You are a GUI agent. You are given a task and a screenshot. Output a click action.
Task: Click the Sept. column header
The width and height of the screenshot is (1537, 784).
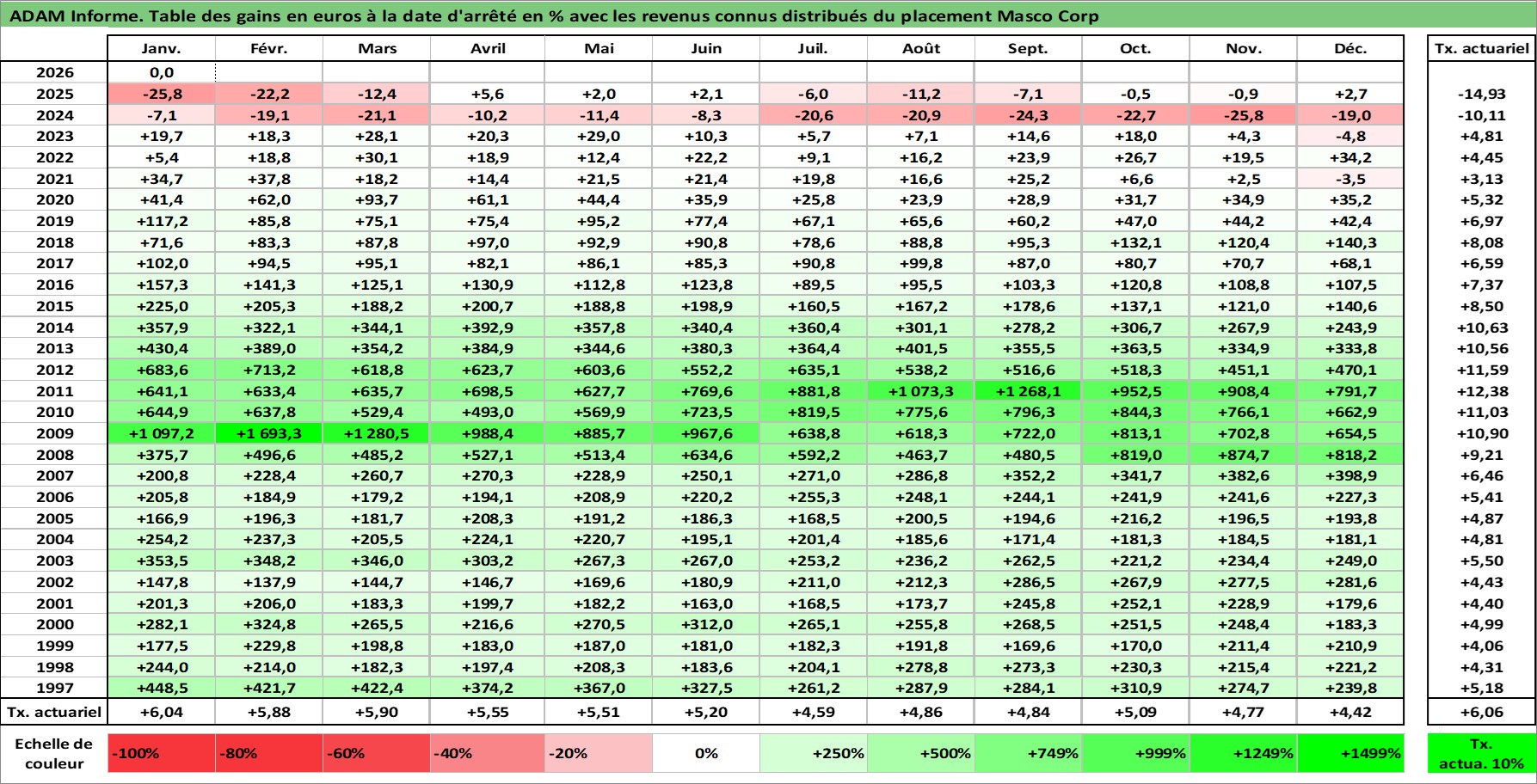1029,48
